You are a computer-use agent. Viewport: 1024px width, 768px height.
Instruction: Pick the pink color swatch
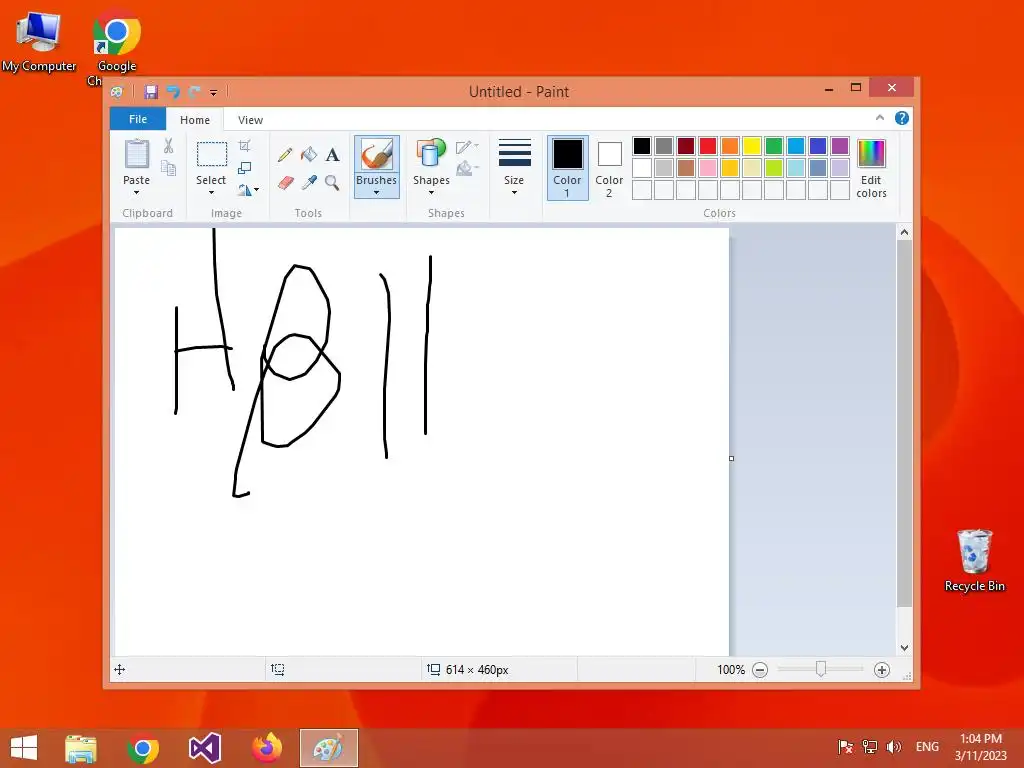coord(708,168)
